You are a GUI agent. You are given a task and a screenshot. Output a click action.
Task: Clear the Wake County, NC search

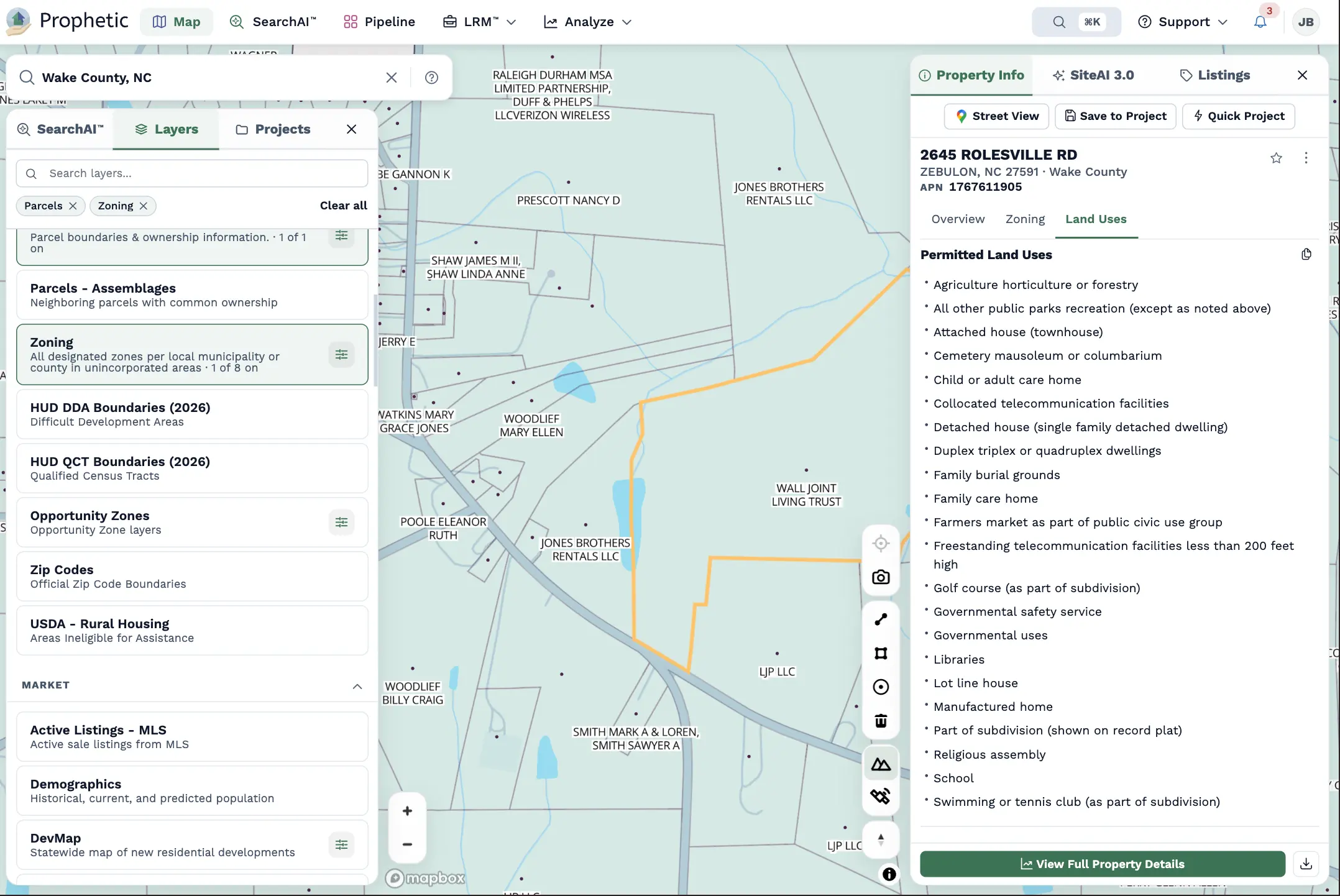tap(392, 78)
